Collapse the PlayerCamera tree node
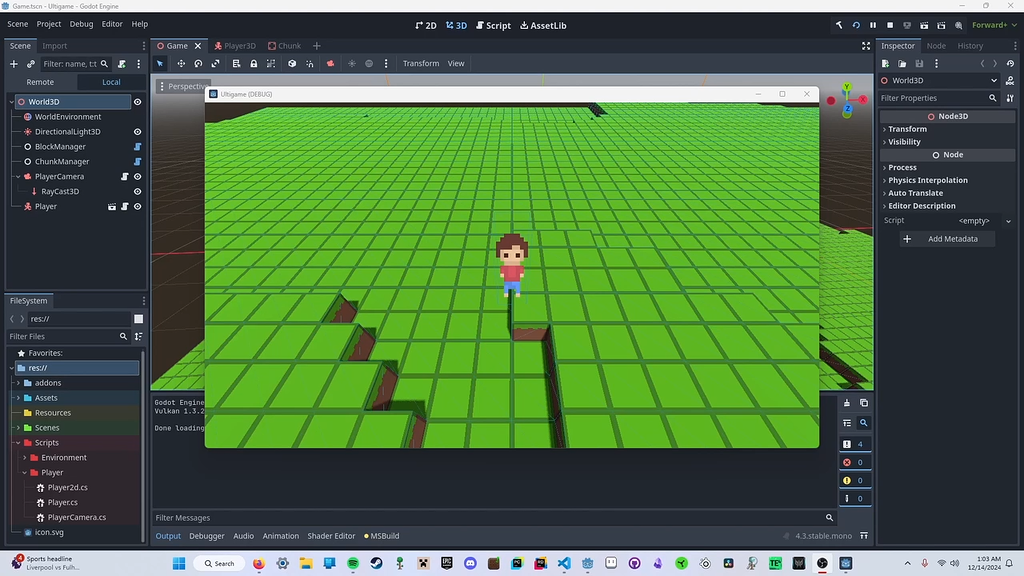The image size is (1024, 576). pyautogui.click(x=18, y=176)
